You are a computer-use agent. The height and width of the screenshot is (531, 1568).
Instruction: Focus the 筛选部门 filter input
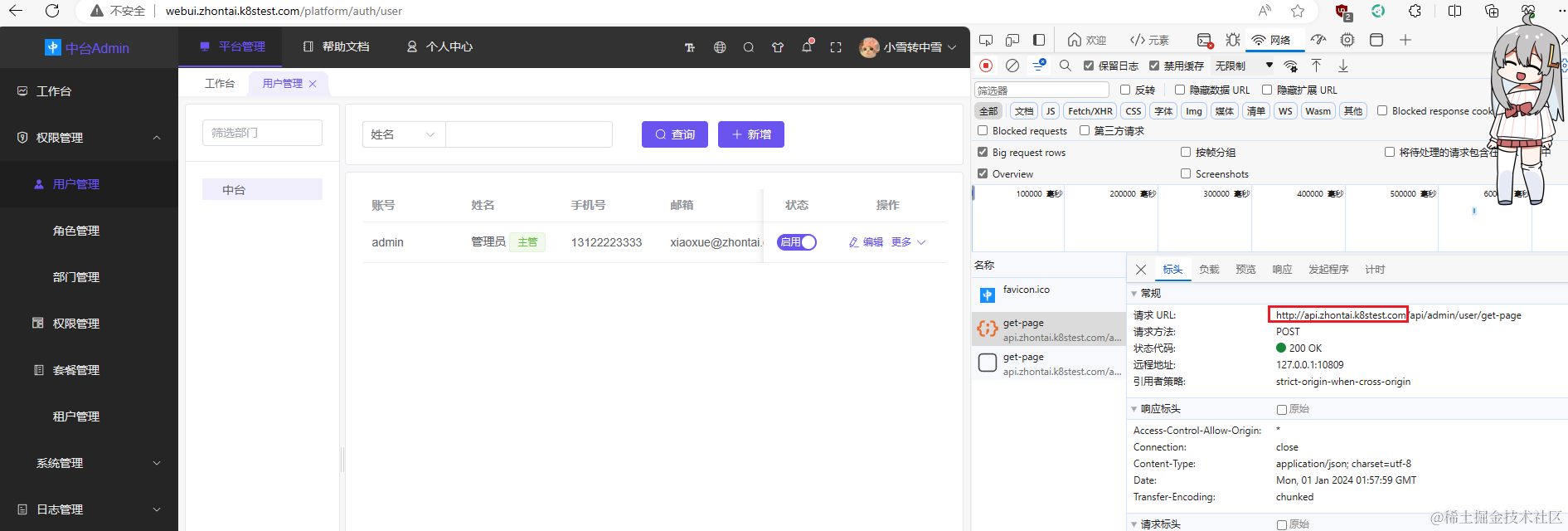262,133
